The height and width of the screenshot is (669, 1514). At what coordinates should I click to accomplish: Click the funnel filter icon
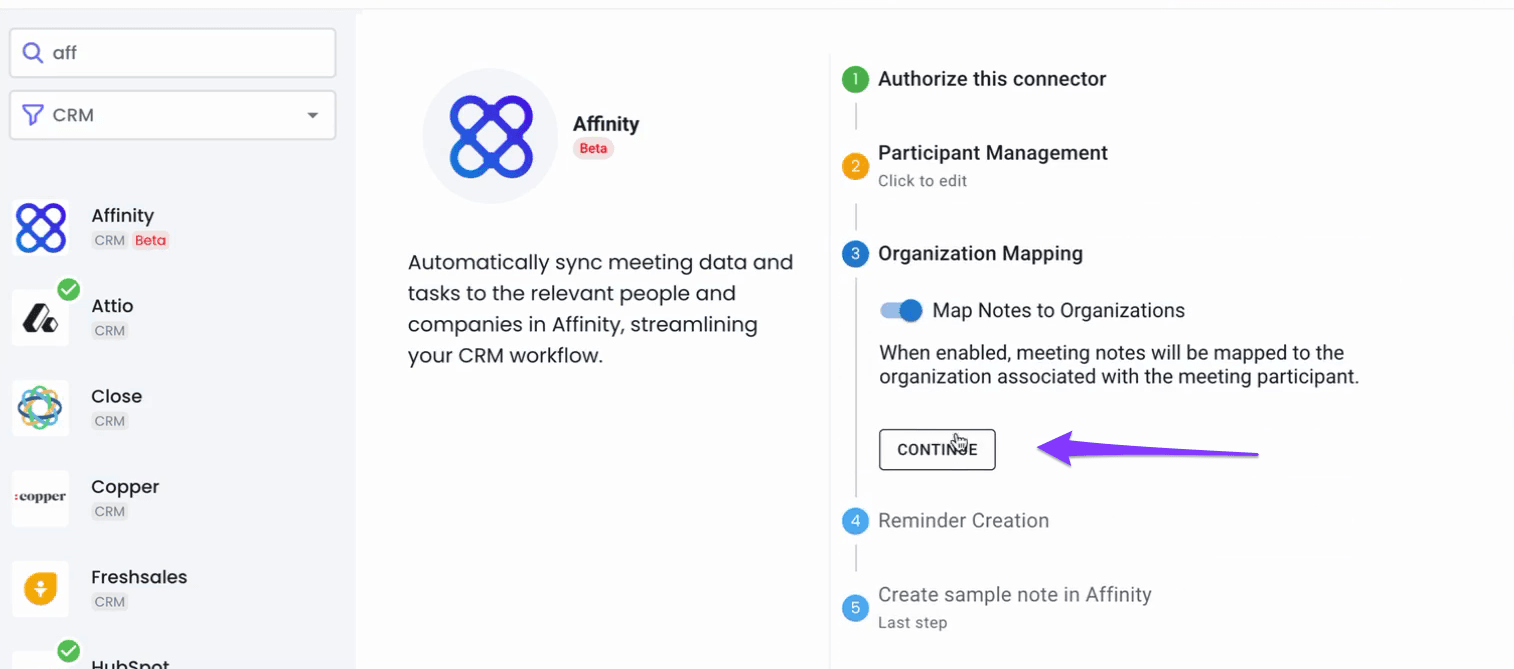click(33, 115)
